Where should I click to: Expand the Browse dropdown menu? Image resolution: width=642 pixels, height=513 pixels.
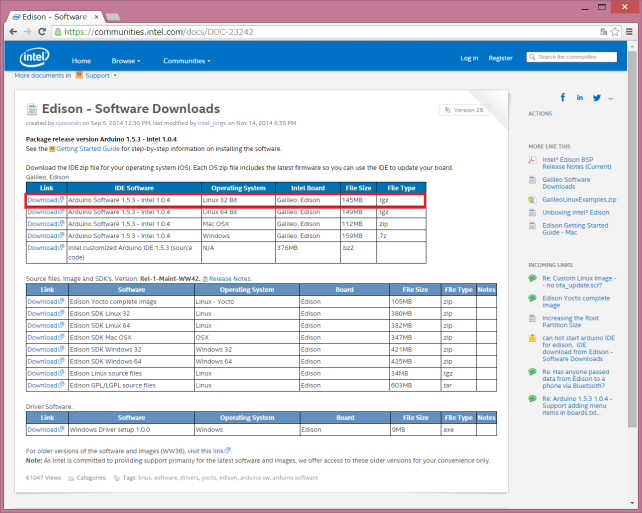[127, 60]
